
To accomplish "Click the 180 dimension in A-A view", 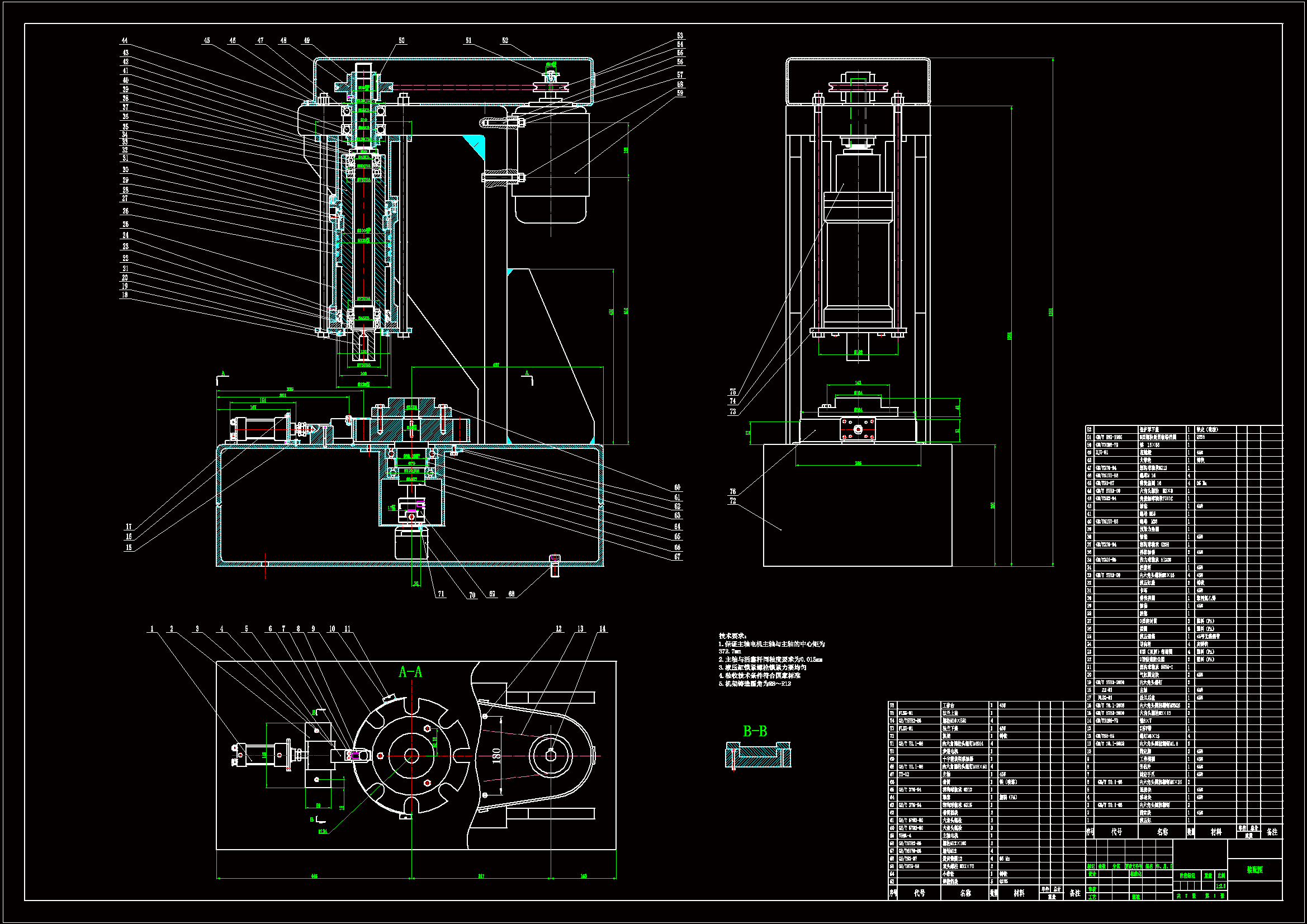I will pyautogui.click(x=496, y=756).
